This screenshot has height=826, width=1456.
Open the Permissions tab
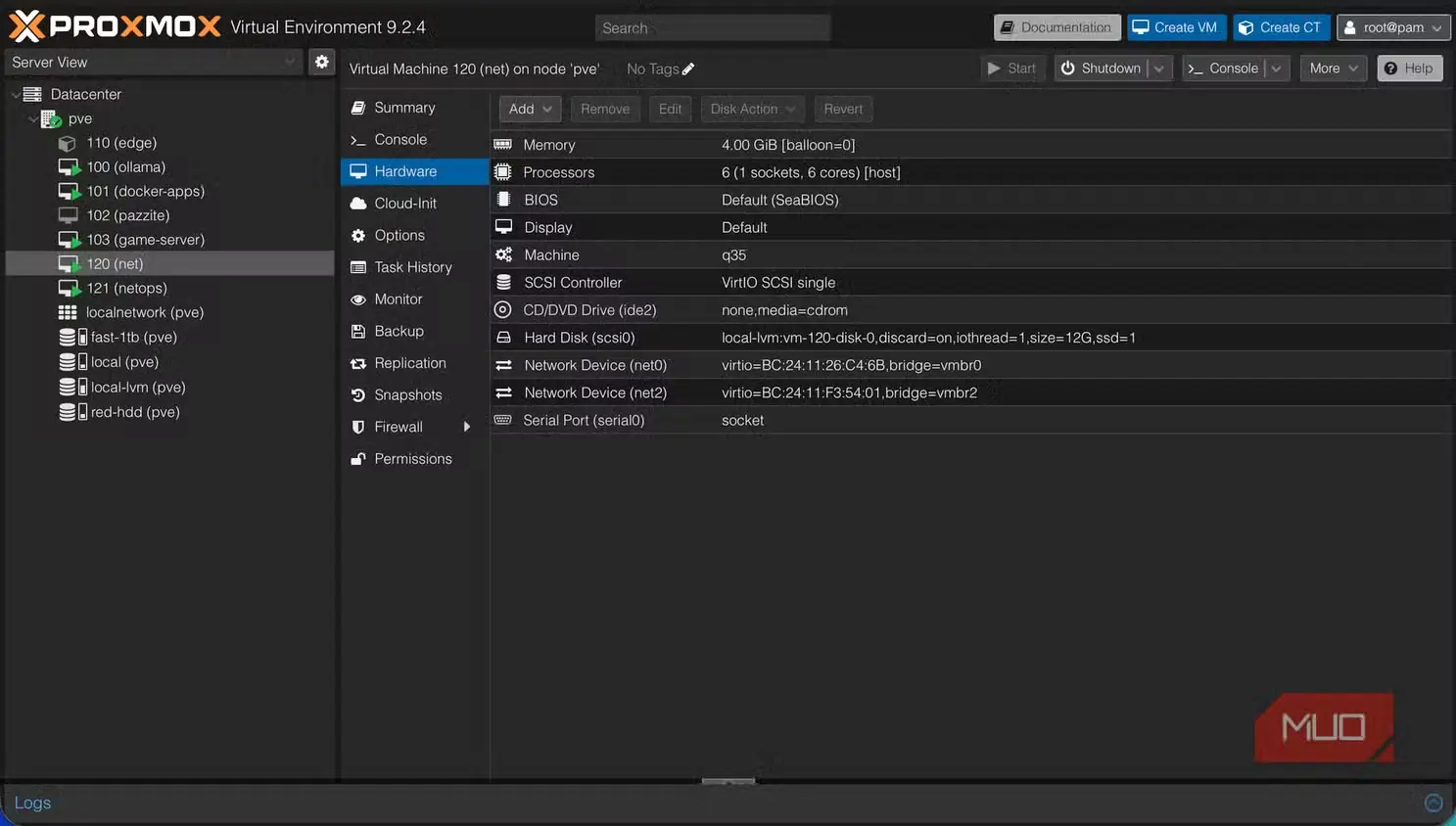(x=415, y=459)
